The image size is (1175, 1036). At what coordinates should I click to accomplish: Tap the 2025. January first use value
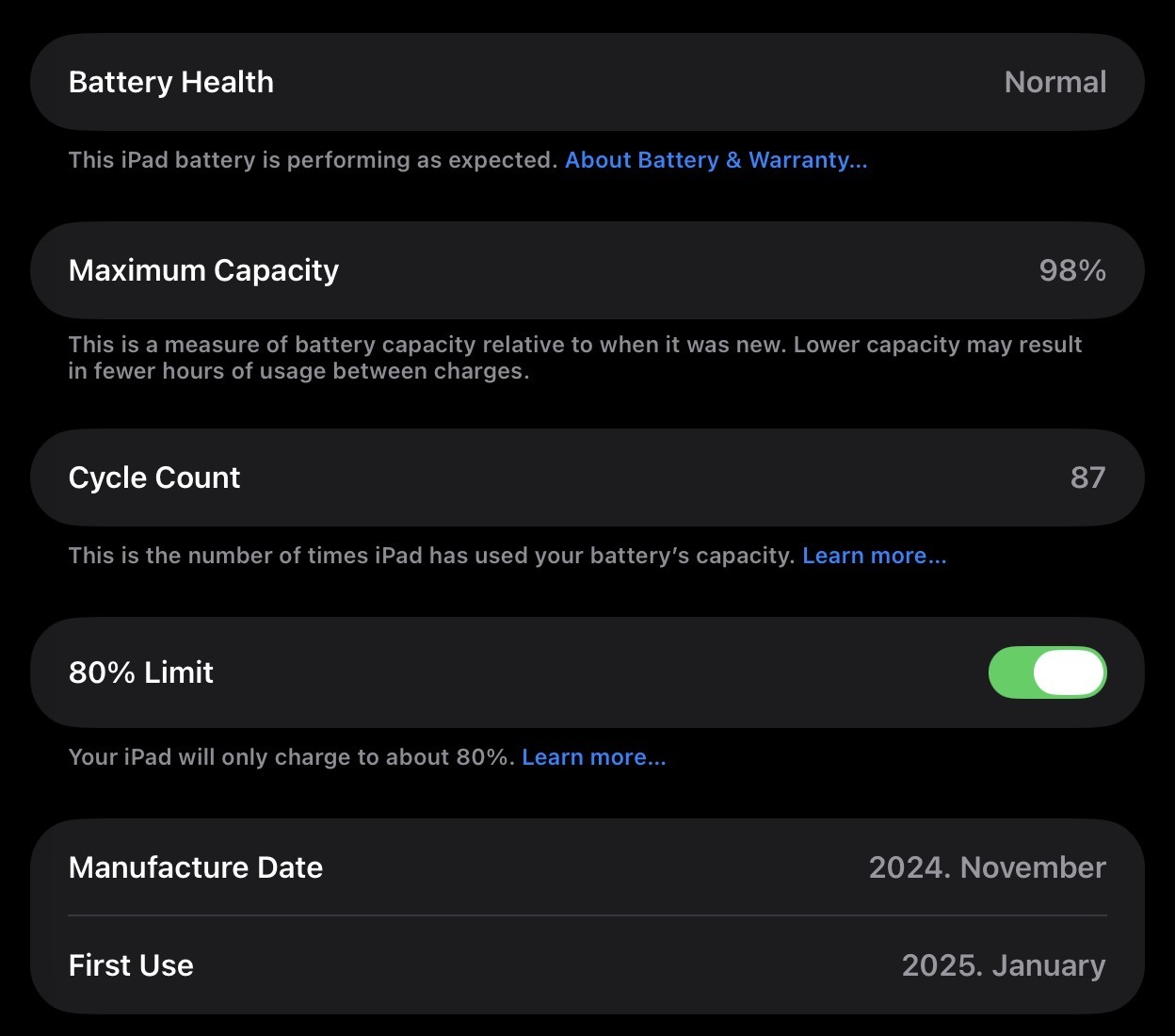point(1004,965)
